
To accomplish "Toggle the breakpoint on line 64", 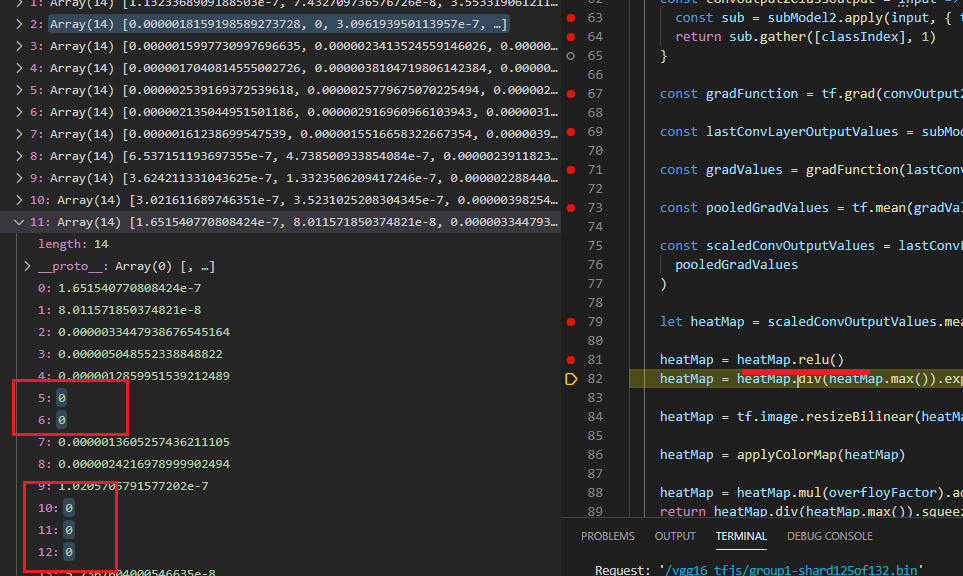I will (x=571, y=37).
